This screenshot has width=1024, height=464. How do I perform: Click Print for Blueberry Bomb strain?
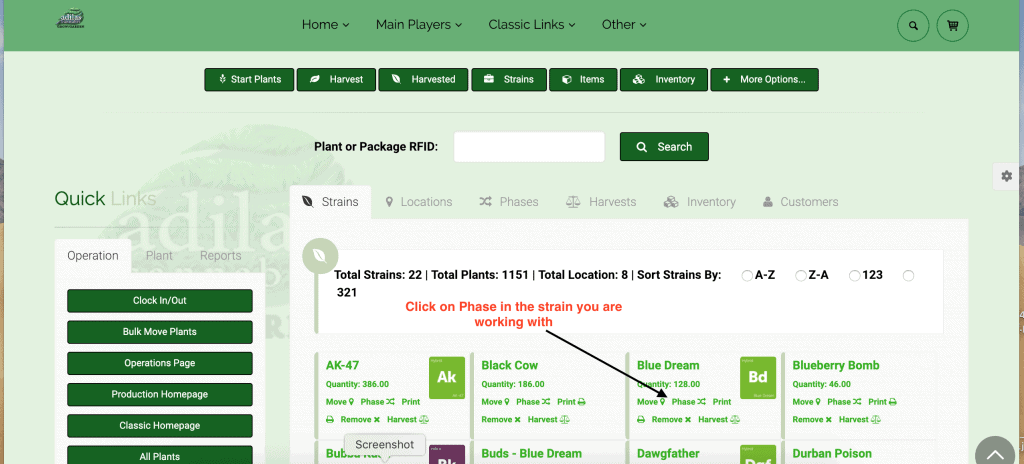pos(882,402)
